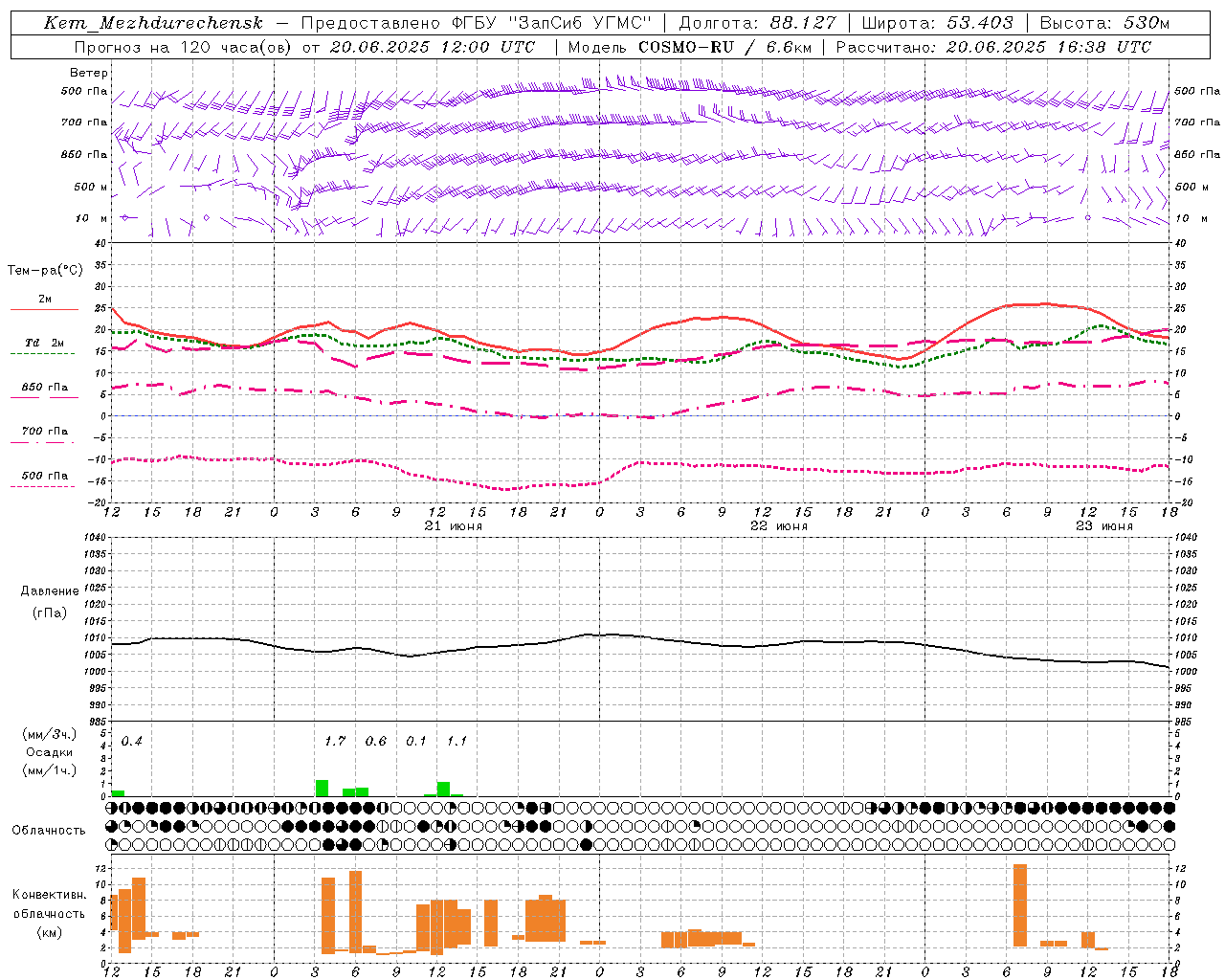Click the precipitation amount "1.1"
Image resolution: width=1225 pixels, height=980 pixels.
click(x=457, y=741)
